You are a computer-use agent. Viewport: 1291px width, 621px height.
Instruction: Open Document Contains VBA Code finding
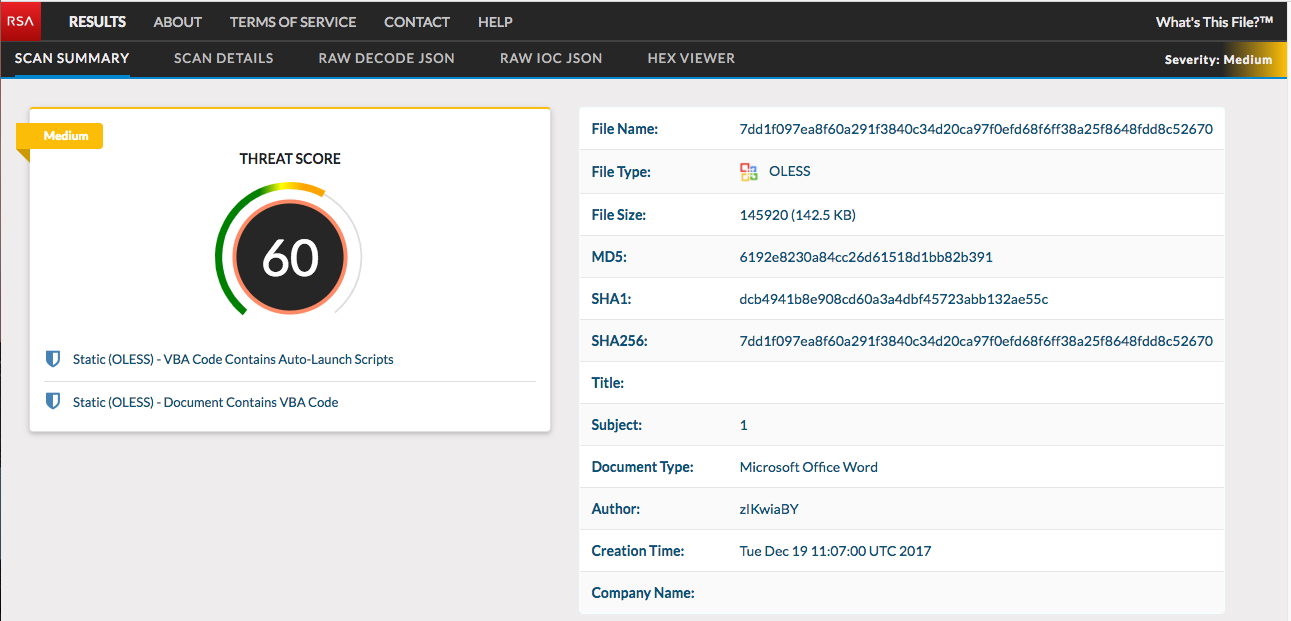(205, 402)
